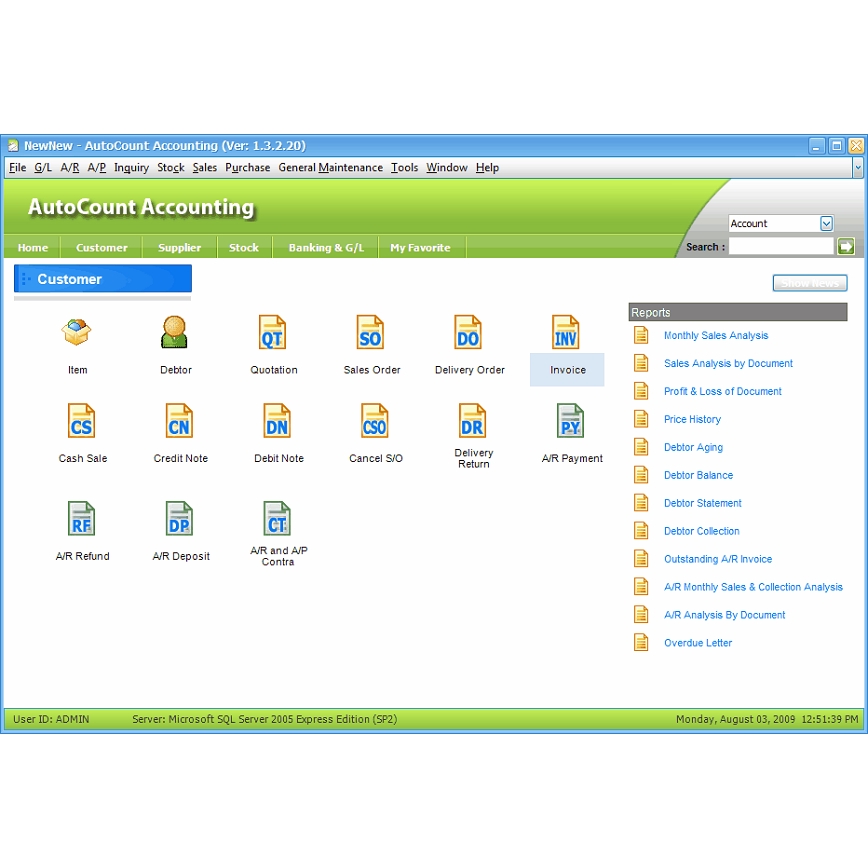The width and height of the screenshot is (868, 868).
Task: Open the Delivery Order module
Action: click(x=469, y=333)
